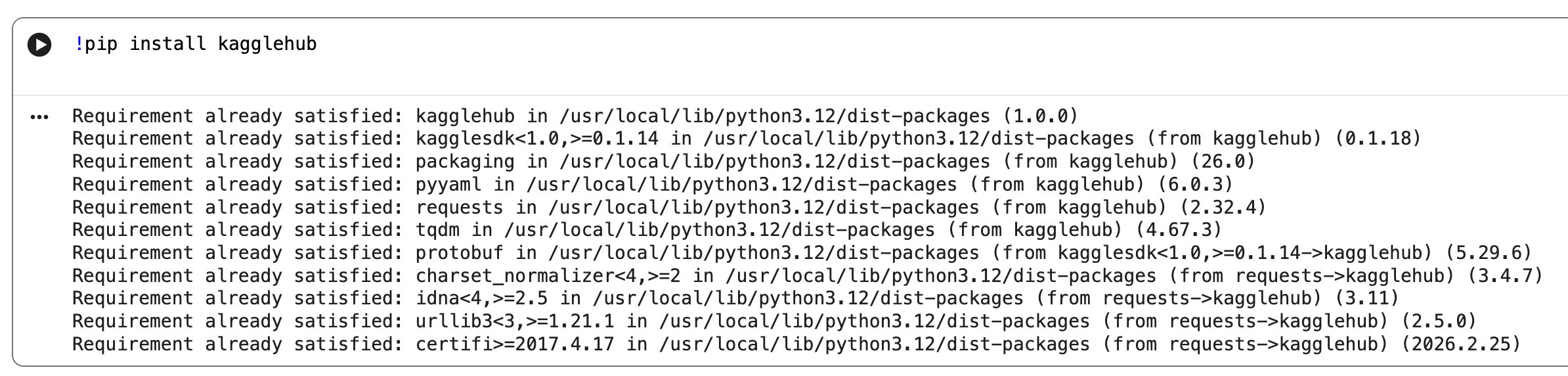
Task: Click the word pip in the code cell
Action: 101,44
